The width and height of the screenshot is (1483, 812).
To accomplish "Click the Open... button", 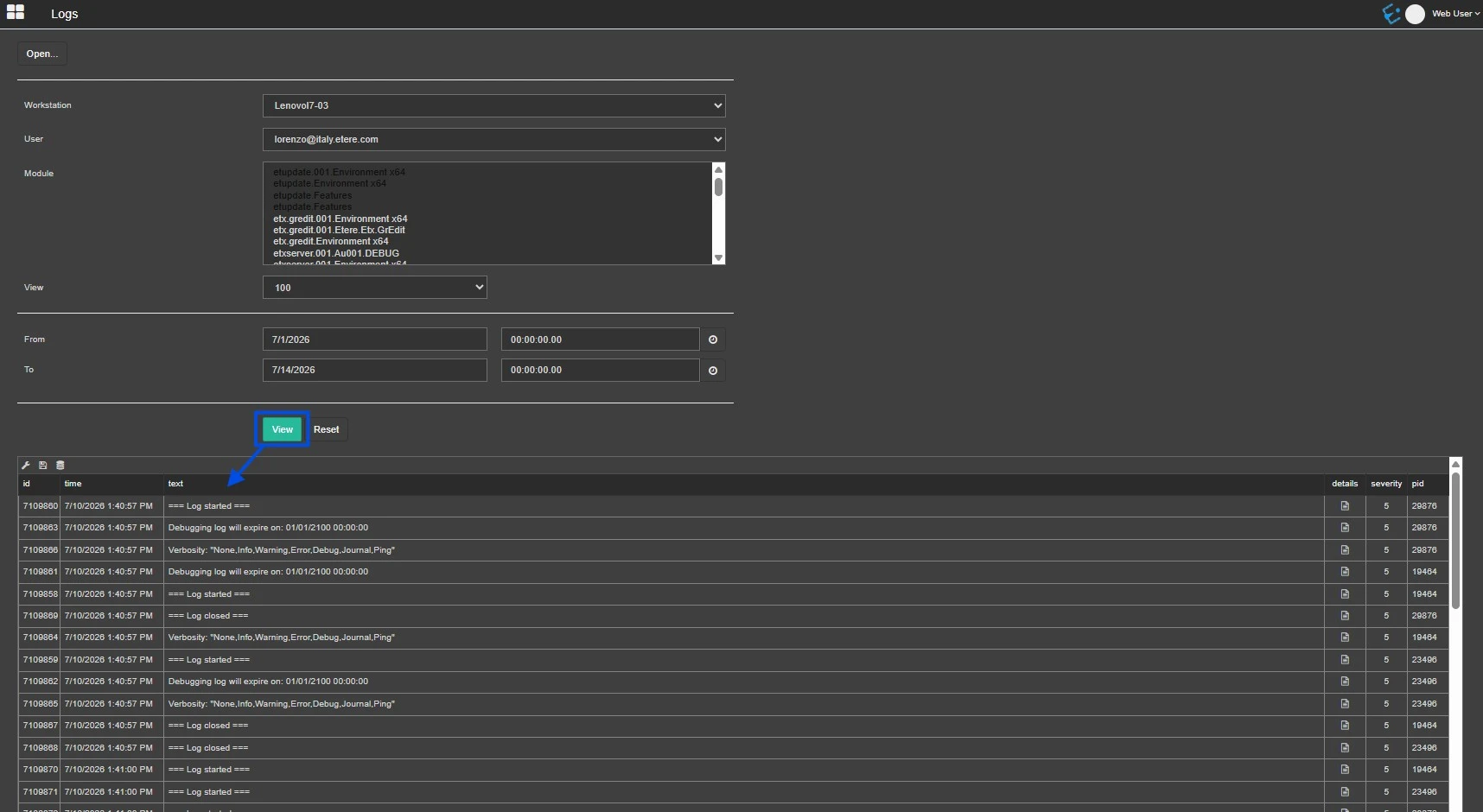I will [42, 54].
